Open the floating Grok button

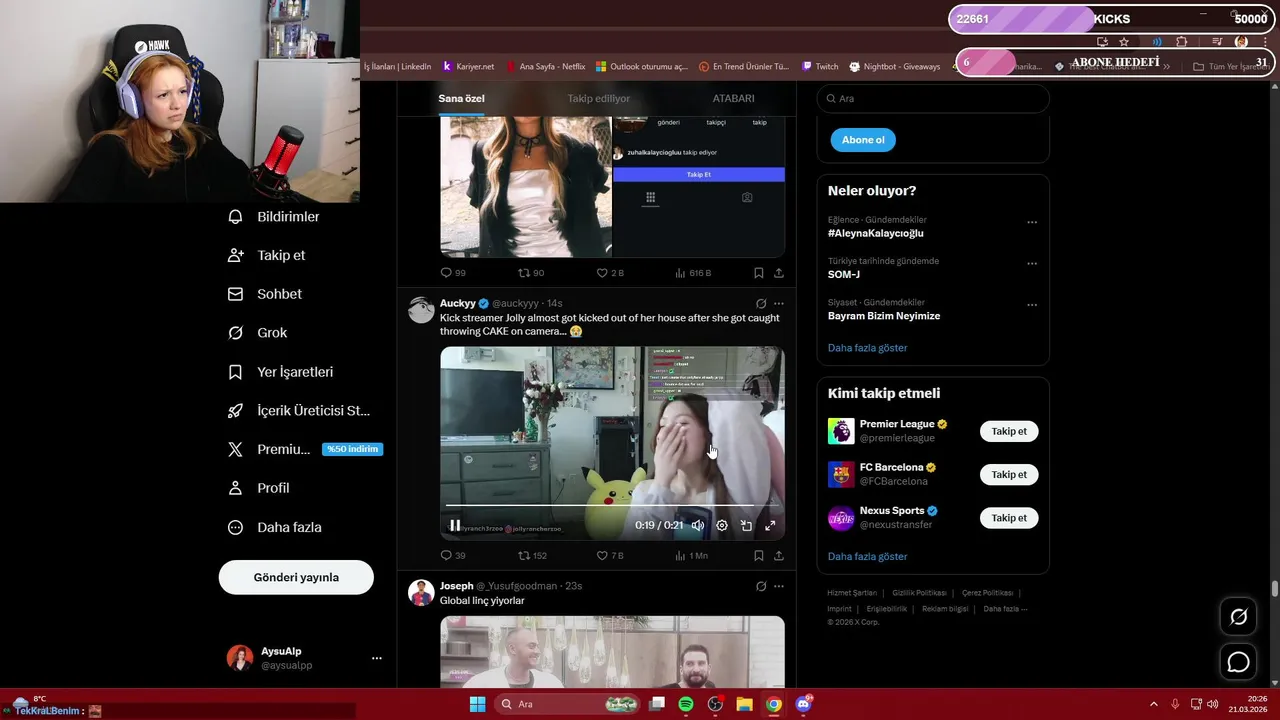[1238, 617]
